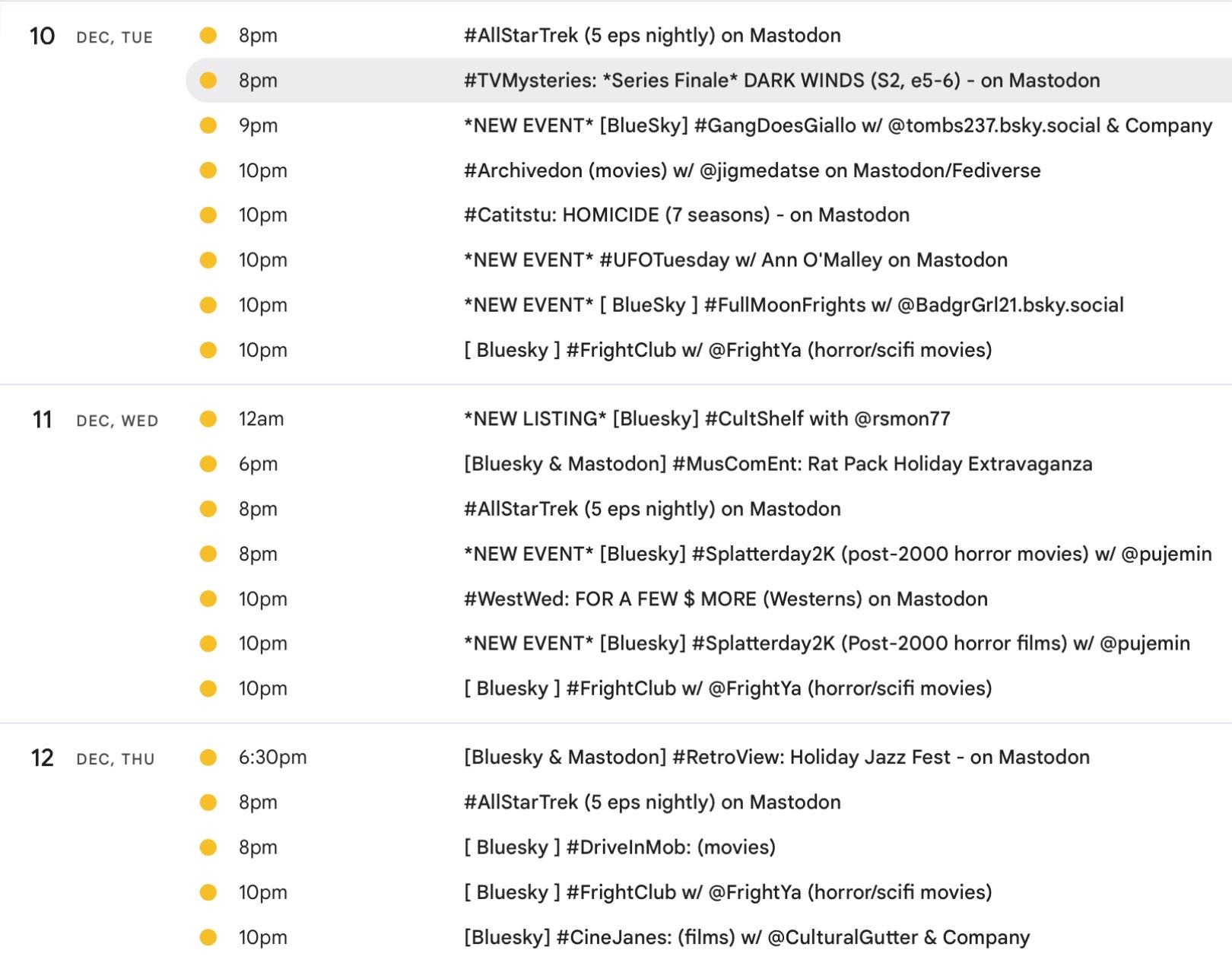The image size is (1232, 966).
Task: Click 12am time of #CultShelf listing
Action: [262, 419]
